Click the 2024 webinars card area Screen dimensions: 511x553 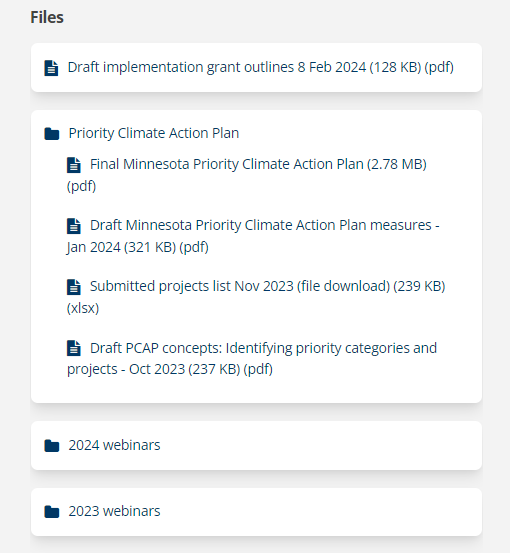click(256, 445)
